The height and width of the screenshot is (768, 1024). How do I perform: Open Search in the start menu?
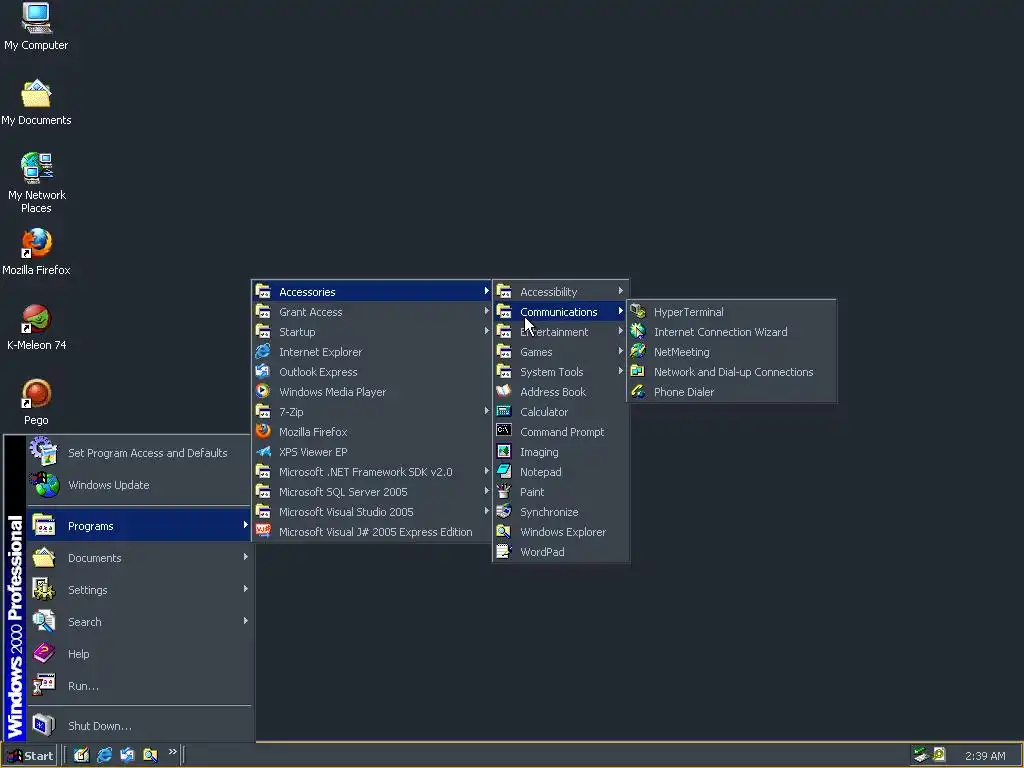click(139, 622)
